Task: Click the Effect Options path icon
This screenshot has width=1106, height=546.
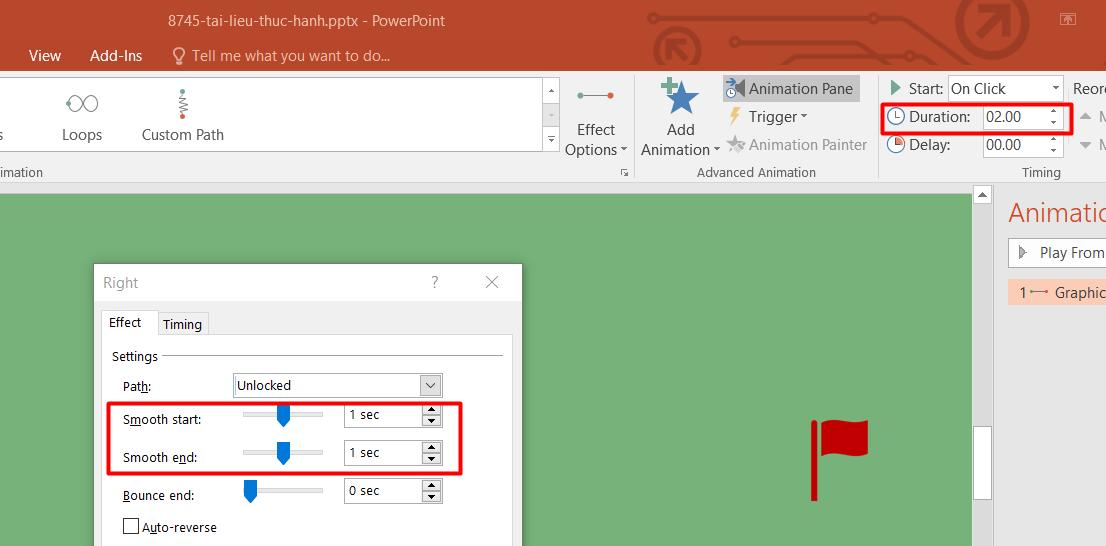Action: [x=596, y=96]
